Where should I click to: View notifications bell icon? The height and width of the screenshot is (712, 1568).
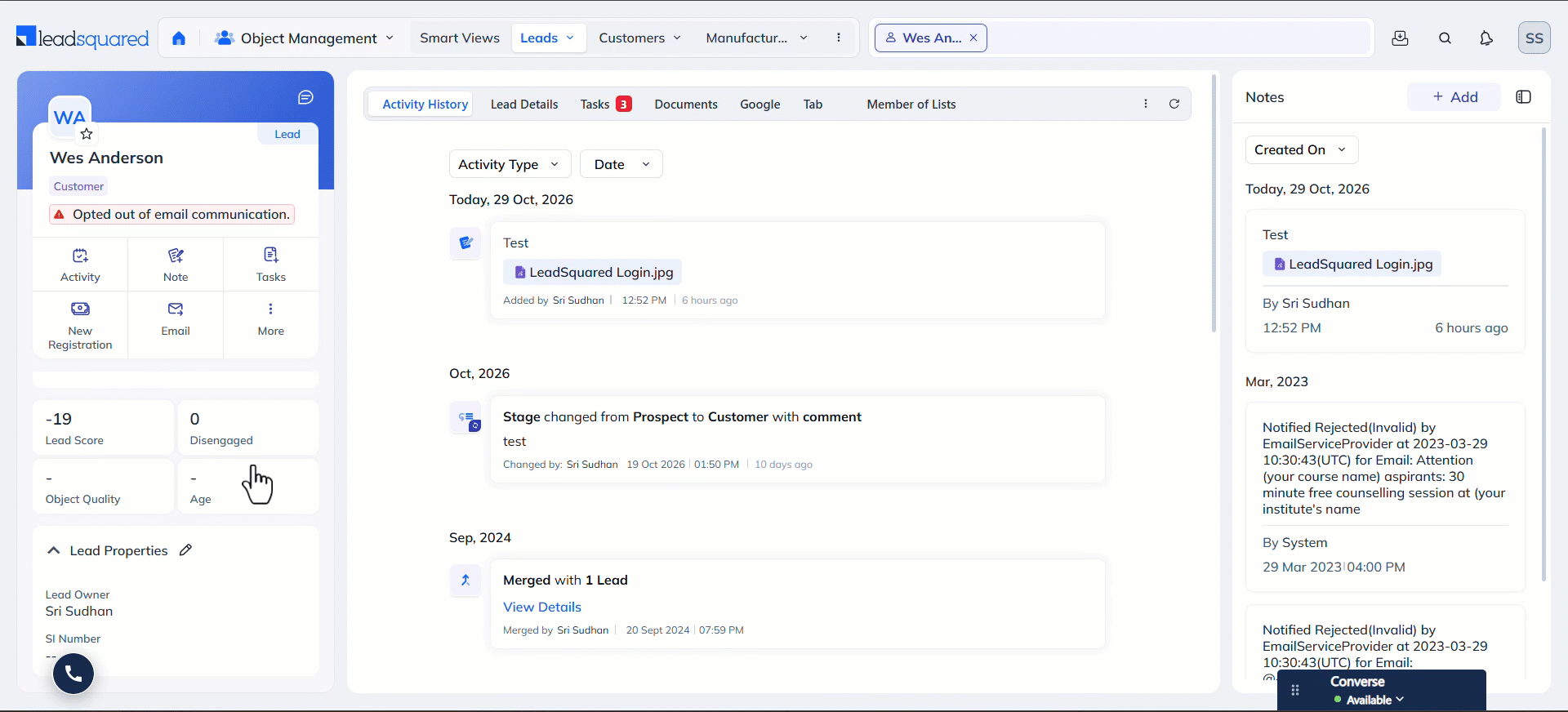click(x=1486, y=38)
